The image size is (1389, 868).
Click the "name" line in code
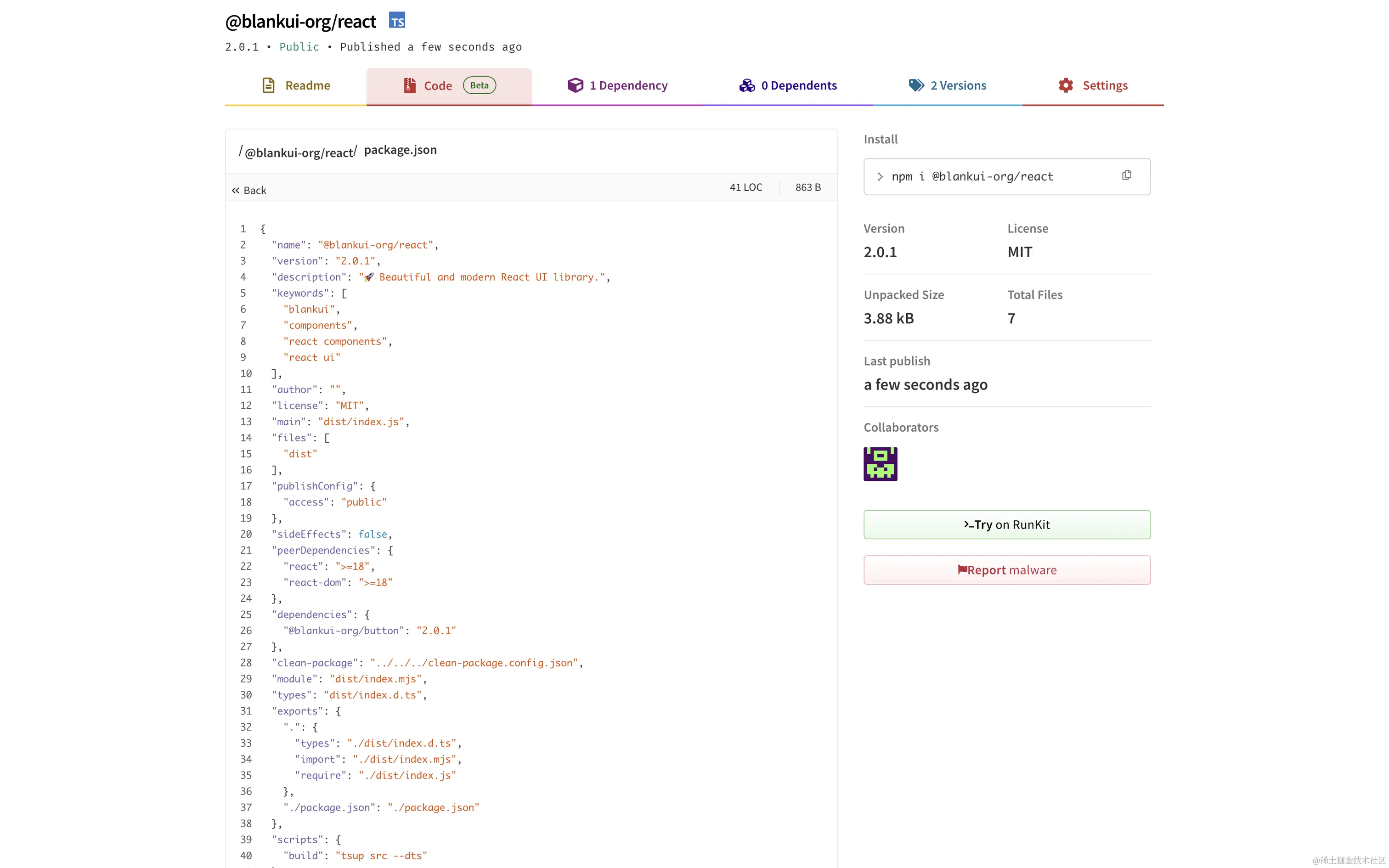355,245
